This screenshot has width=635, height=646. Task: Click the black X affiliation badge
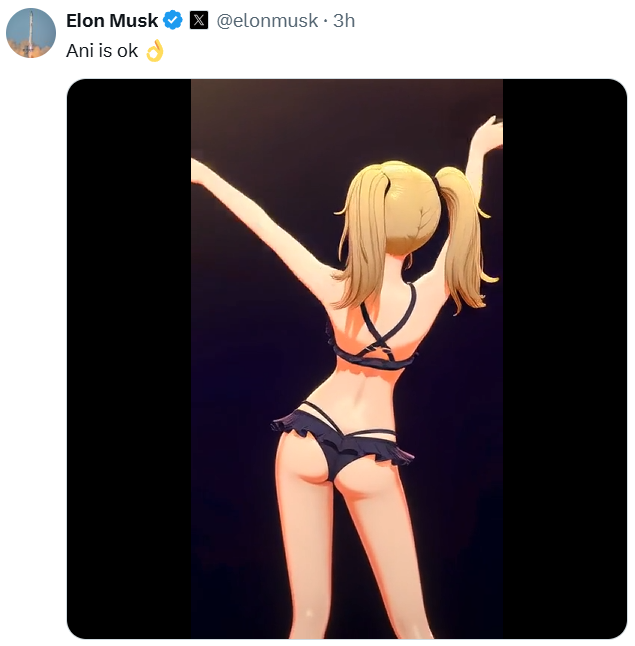point(199,20)
